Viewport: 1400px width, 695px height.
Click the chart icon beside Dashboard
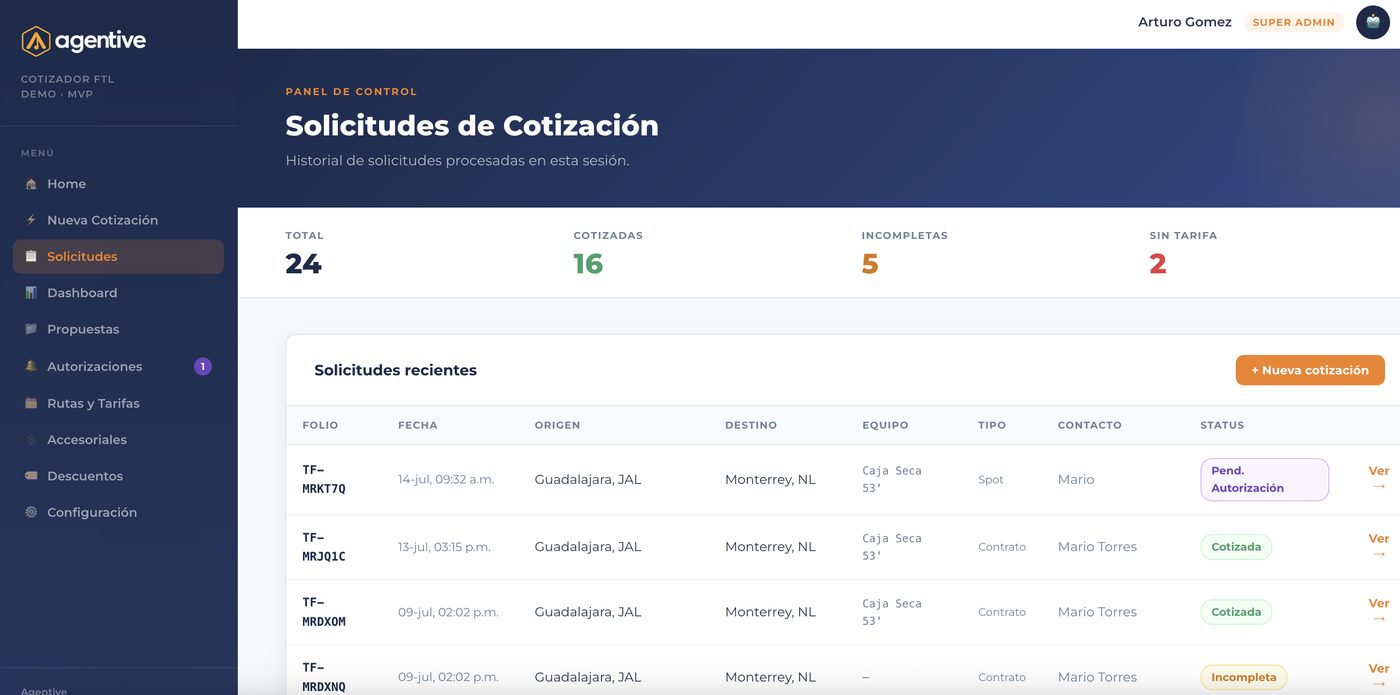tap(31, 293)
